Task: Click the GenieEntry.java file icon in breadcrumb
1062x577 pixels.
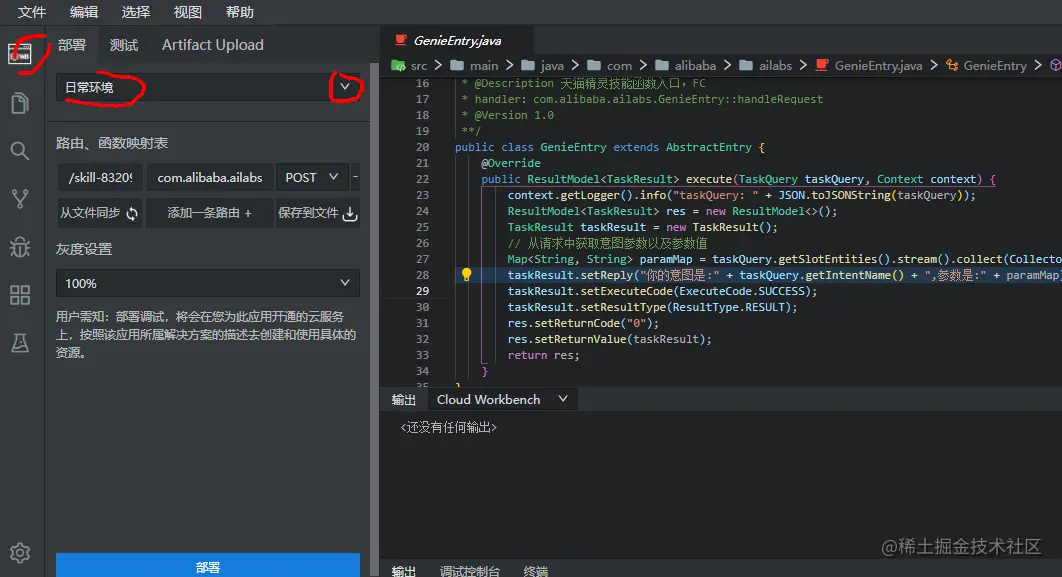Action: click(822, 65)
